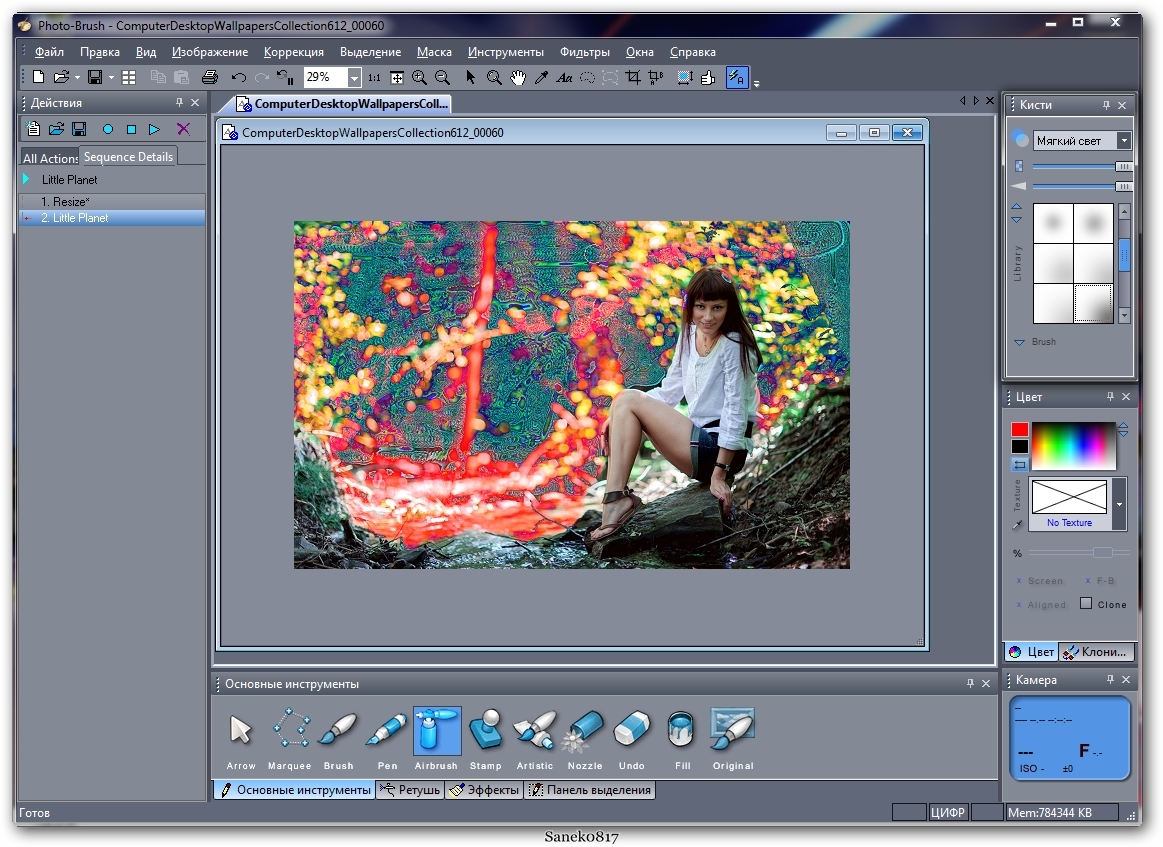
Task: Click the red foreground color swatch
Action: pos(1019,429)
